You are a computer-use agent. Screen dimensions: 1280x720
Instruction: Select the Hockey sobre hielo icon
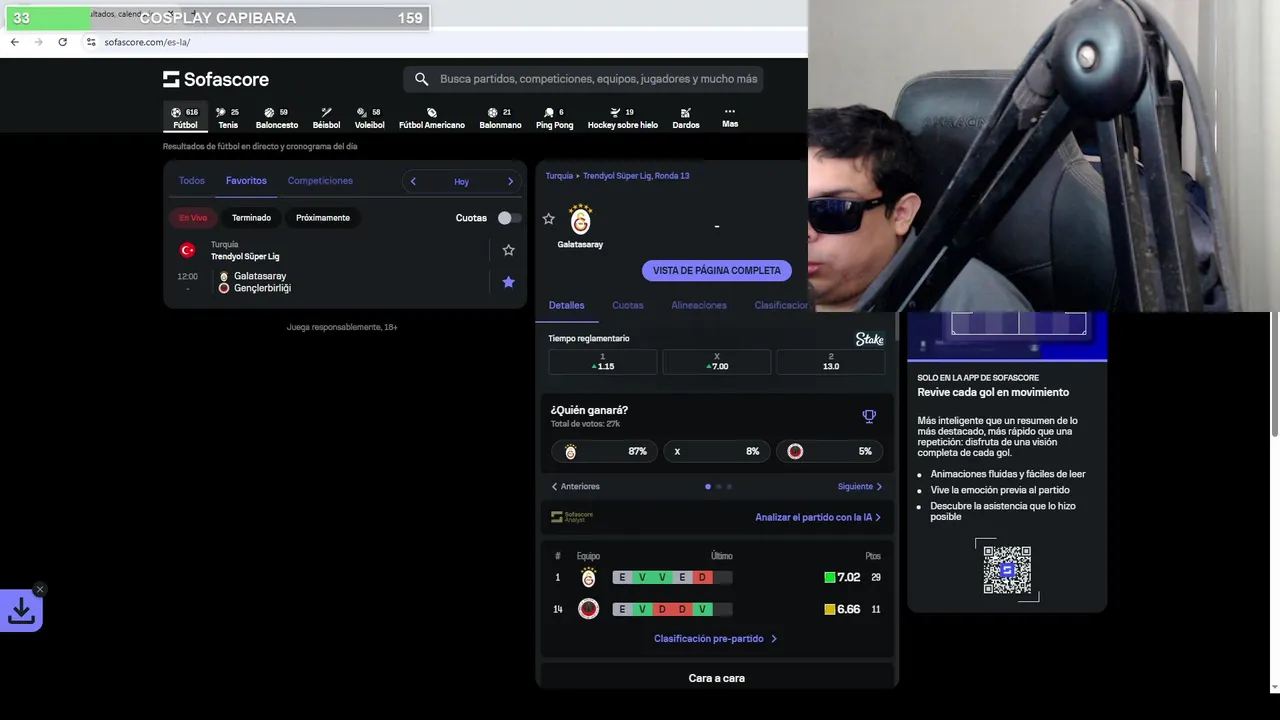tap(622, 118)
